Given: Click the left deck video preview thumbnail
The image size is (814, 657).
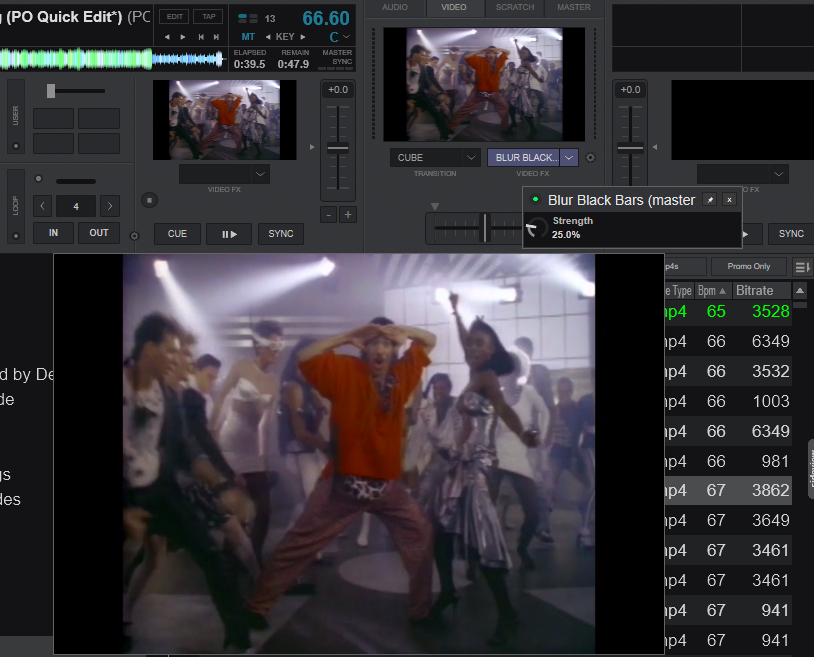Looking at the screenshot, I should click(x=224, y=119).
